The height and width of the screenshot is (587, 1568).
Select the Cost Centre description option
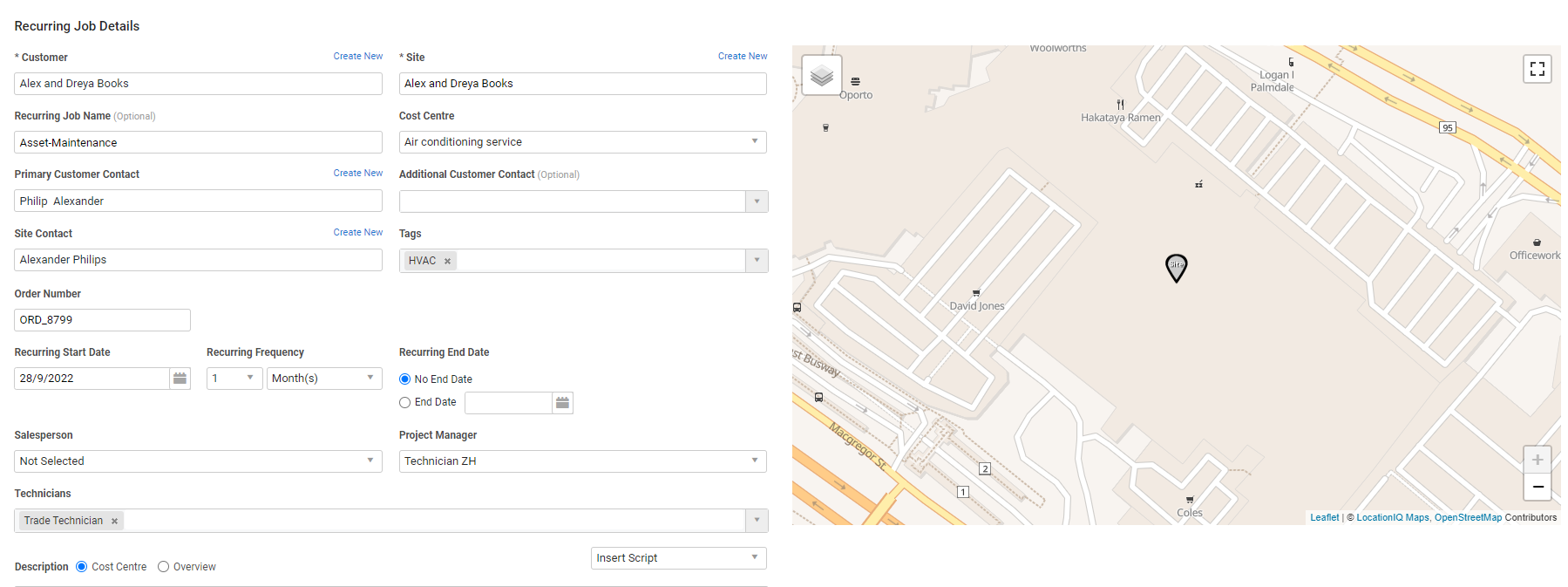82,567
